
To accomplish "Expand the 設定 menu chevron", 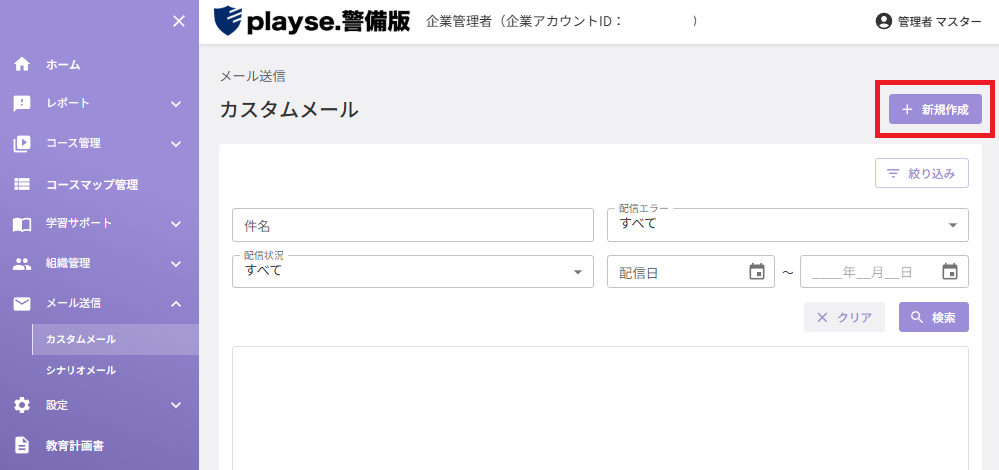I will 176,405.
